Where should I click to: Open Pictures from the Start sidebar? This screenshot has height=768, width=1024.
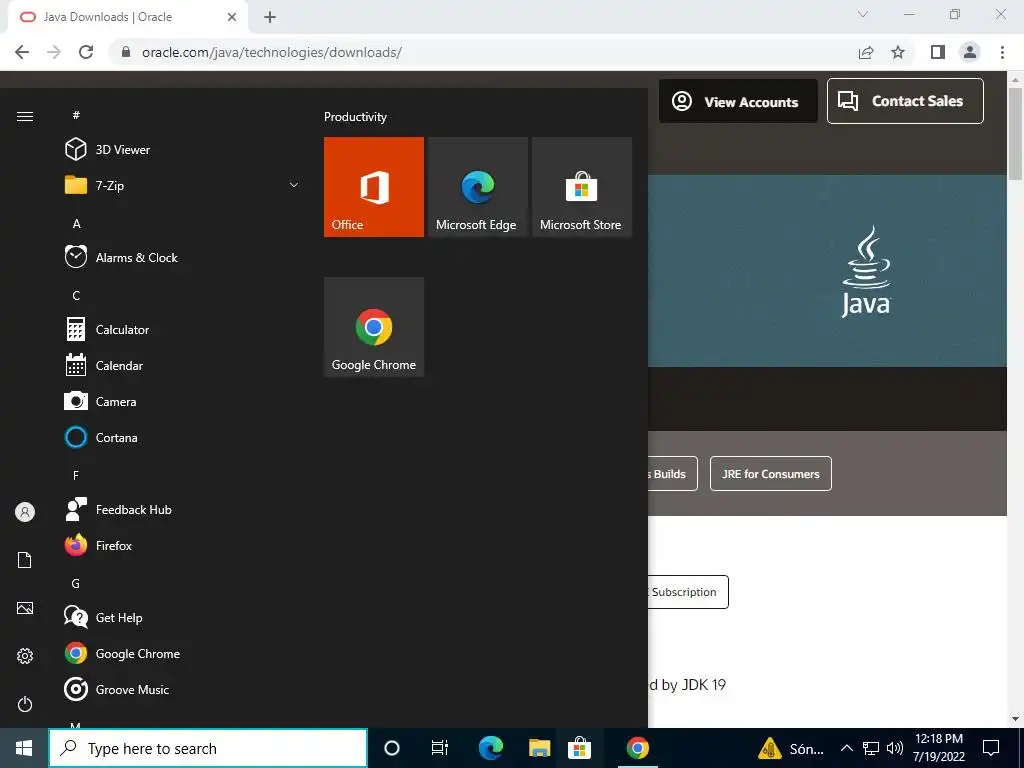coord(25,608)
